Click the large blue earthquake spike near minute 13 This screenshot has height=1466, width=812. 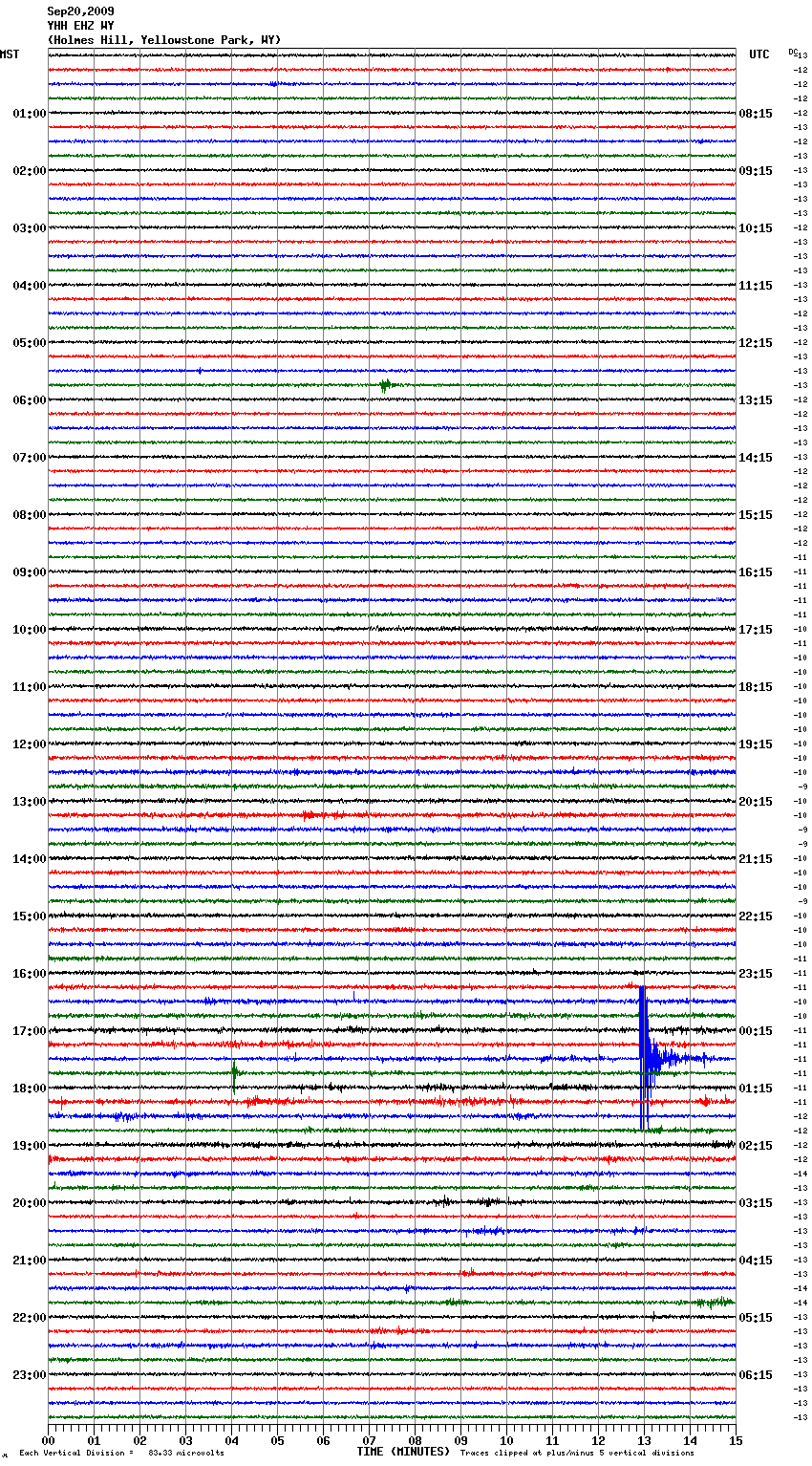pos(644,1058)
